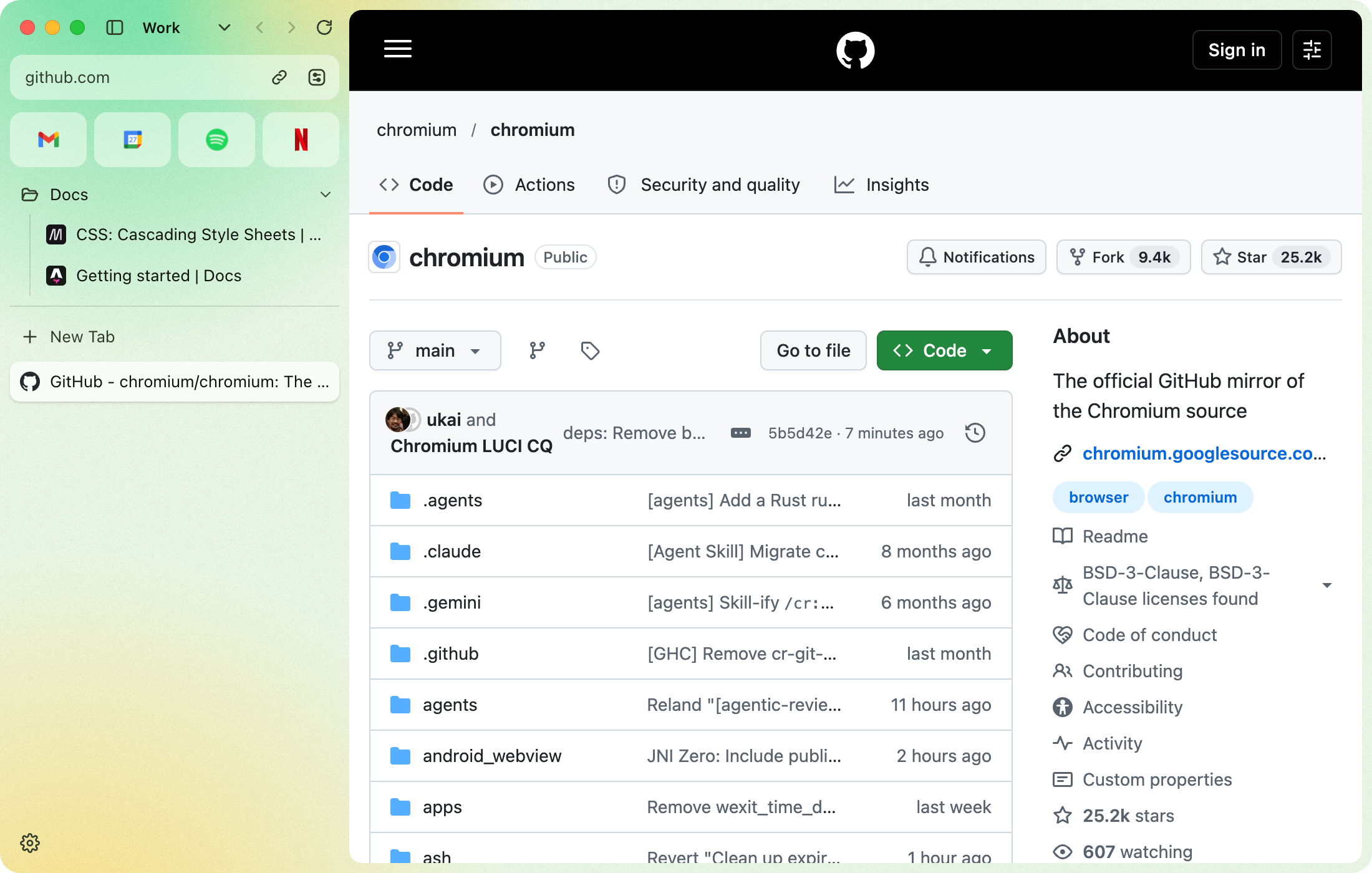The width and height of the screenshot is (1372, 873).
Task: Open the Getting started Docs tab
Action: (x=185, y=276)
